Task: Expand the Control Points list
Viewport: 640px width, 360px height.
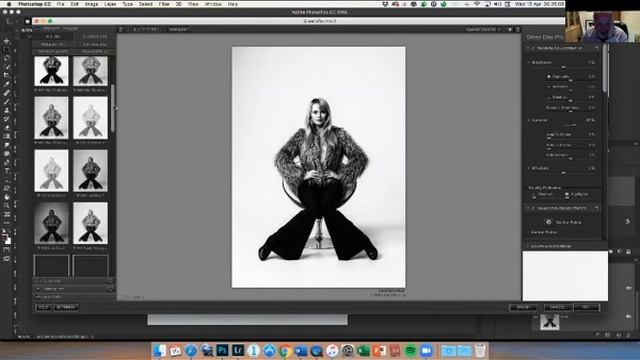Action: [x=529, y=232]
